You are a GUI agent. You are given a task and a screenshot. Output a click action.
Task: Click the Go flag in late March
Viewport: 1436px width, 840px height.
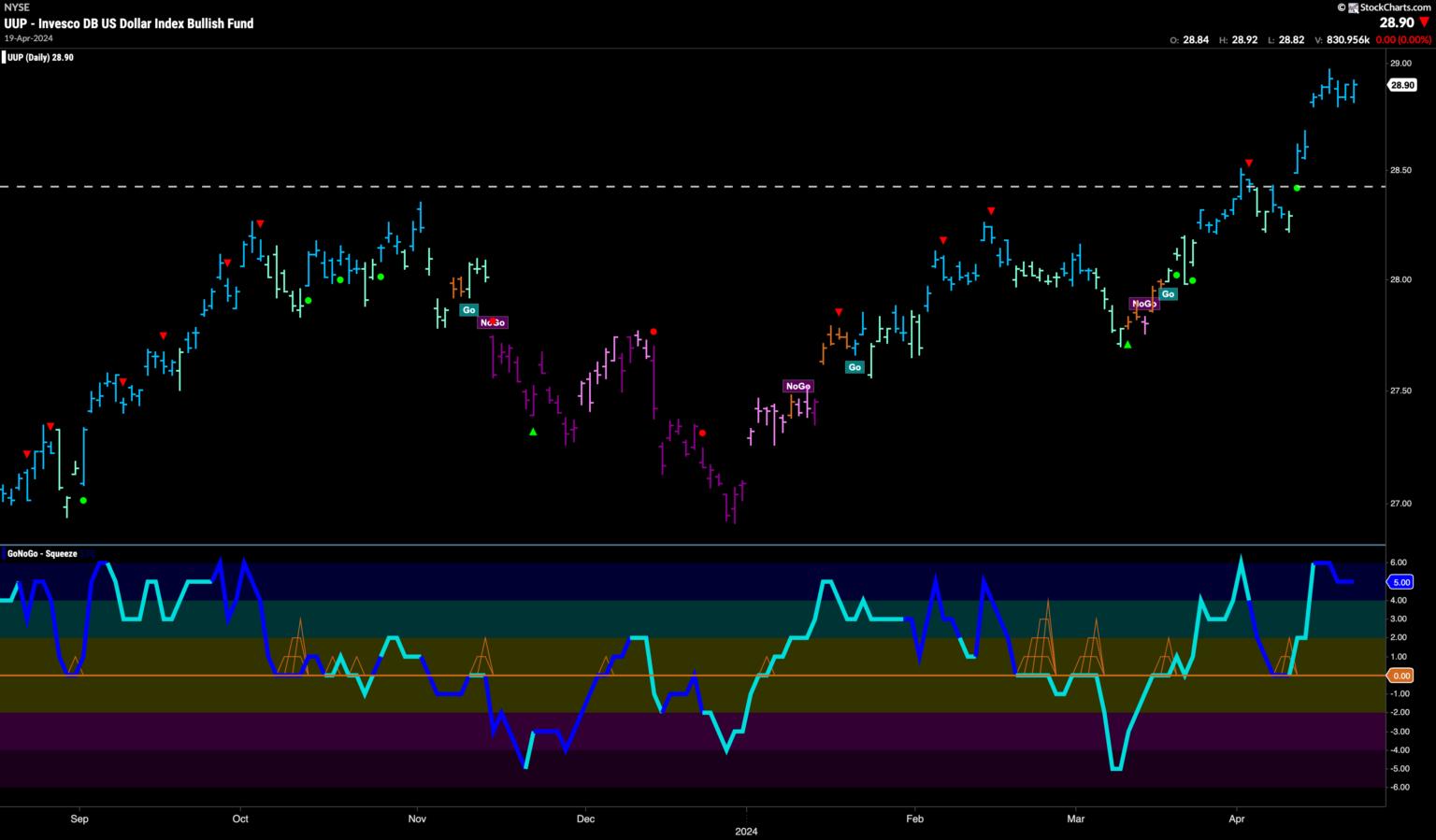tap(1168, 294)
